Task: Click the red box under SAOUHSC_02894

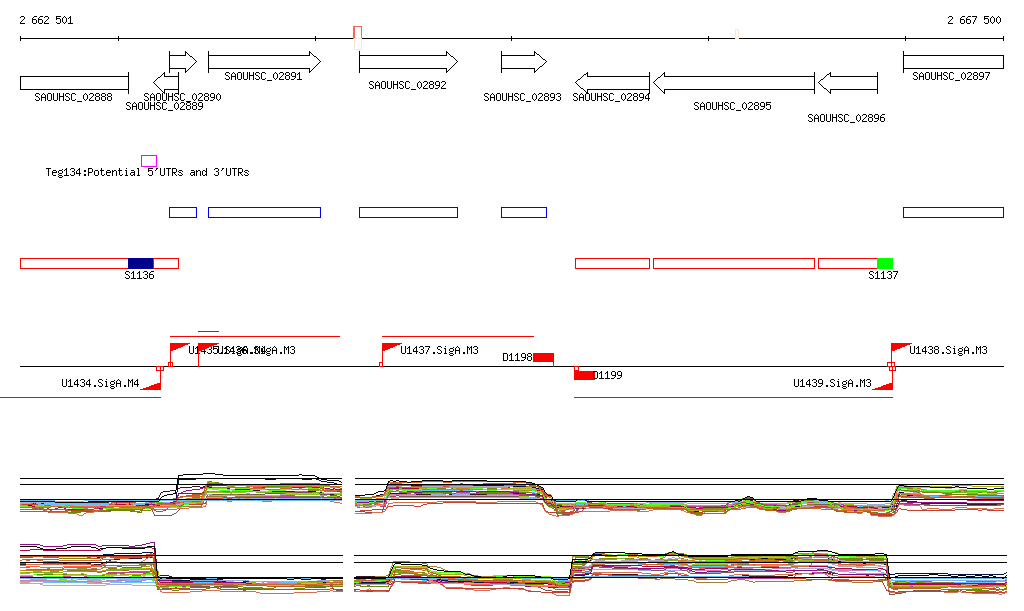Action: 613,263
